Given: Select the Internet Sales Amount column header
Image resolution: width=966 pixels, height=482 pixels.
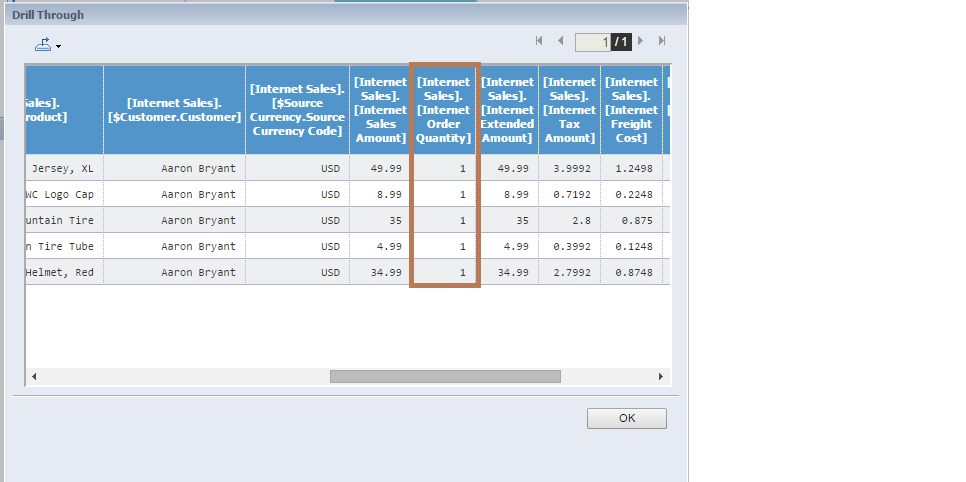Looking at the screenshot, I should (380, 110).
